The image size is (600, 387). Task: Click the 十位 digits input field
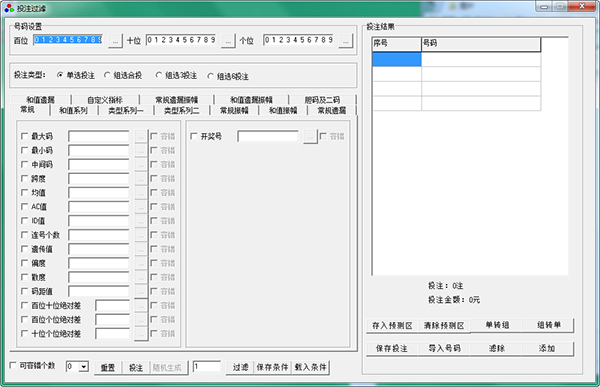pyautogui.click(x=181, y=40)
